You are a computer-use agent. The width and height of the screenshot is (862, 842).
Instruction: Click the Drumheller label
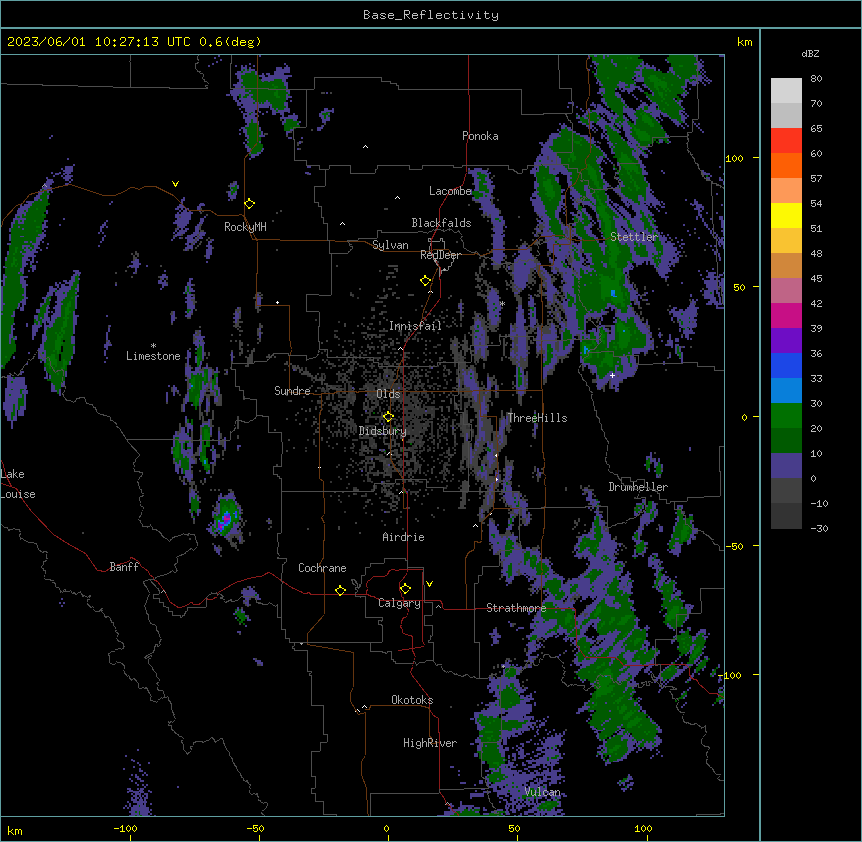click(x=638, y=487)
